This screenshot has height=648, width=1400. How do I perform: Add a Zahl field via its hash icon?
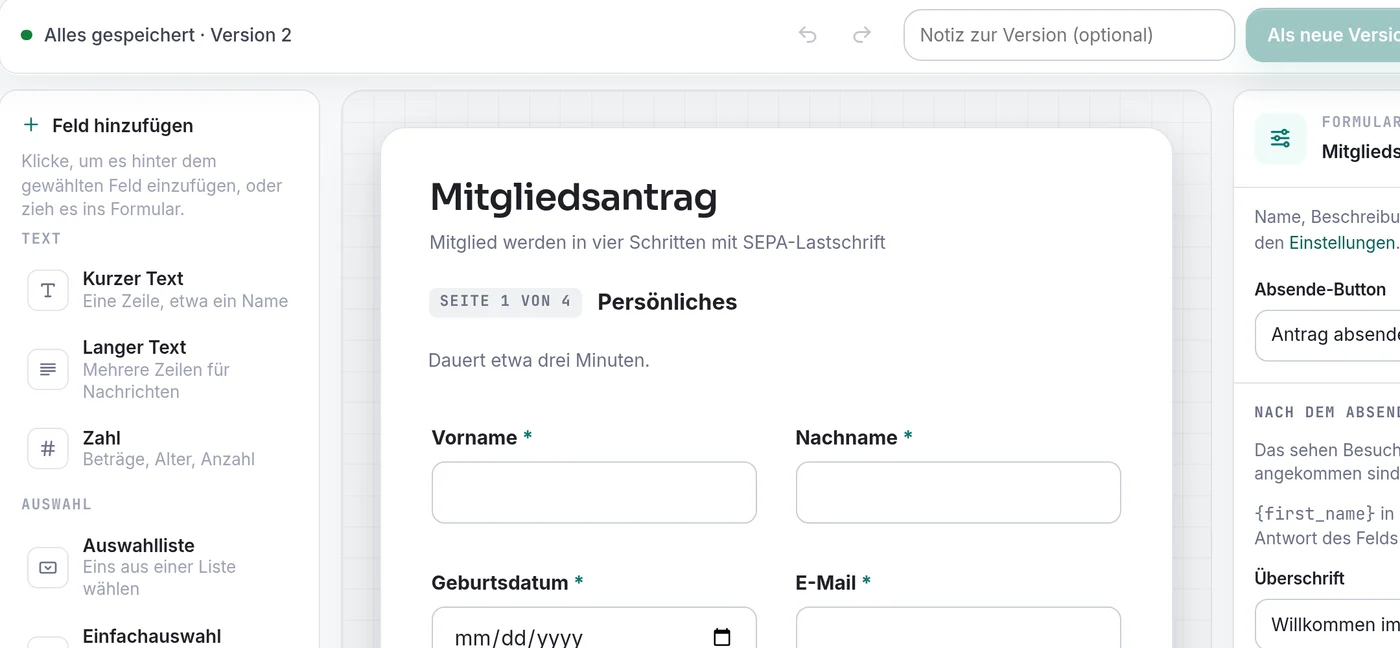coord(48,449)
